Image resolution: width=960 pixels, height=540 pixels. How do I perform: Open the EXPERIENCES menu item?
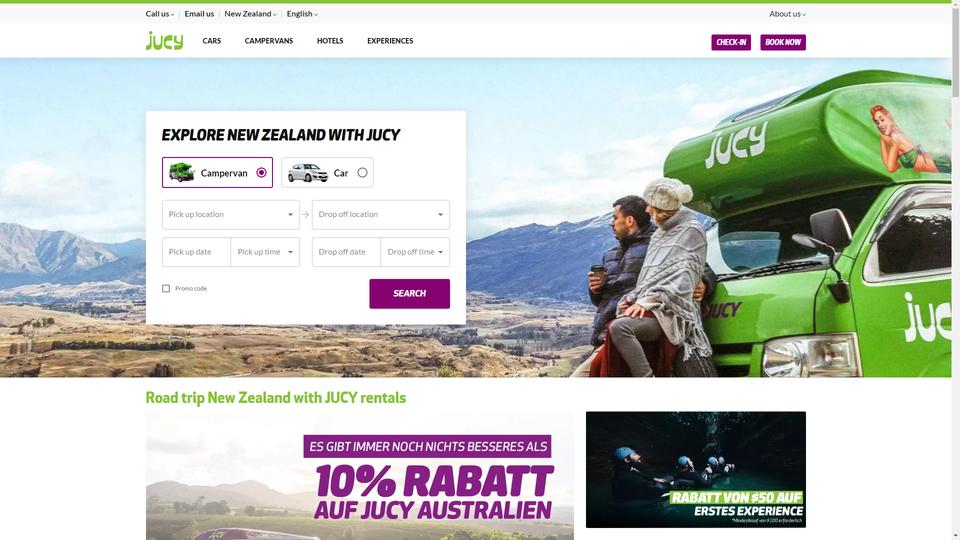[x=390, y=41]
